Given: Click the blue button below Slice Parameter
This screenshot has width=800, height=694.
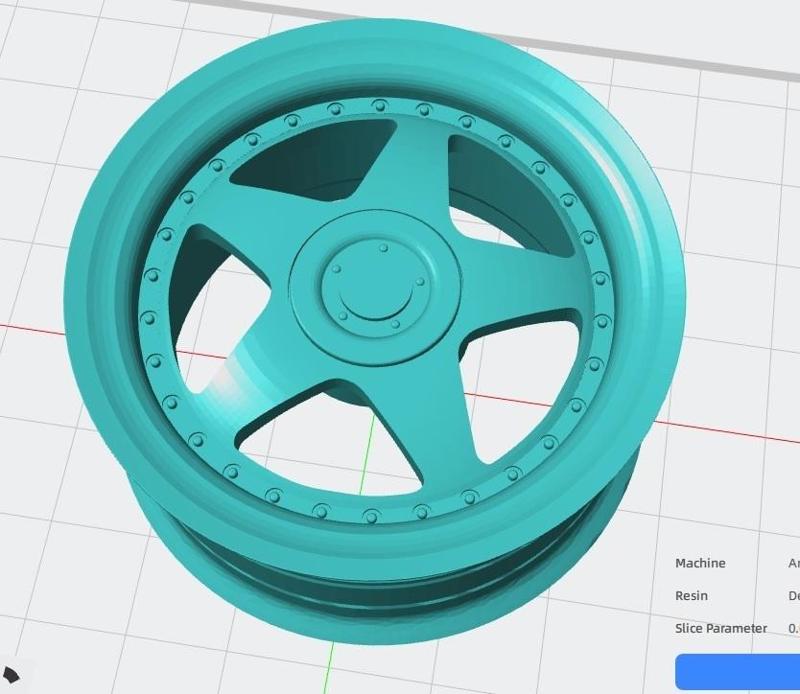Looking at the screenshot, I should point(738,672).
